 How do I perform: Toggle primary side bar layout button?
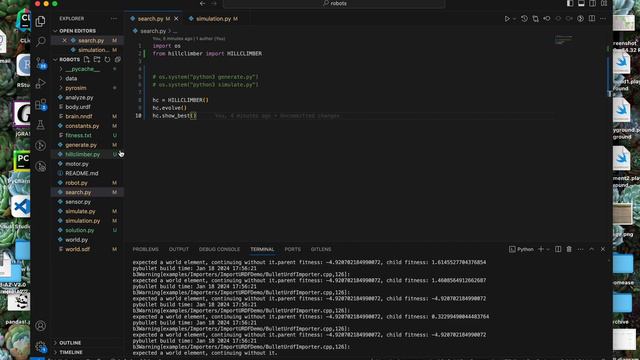(x=570, y=3)
